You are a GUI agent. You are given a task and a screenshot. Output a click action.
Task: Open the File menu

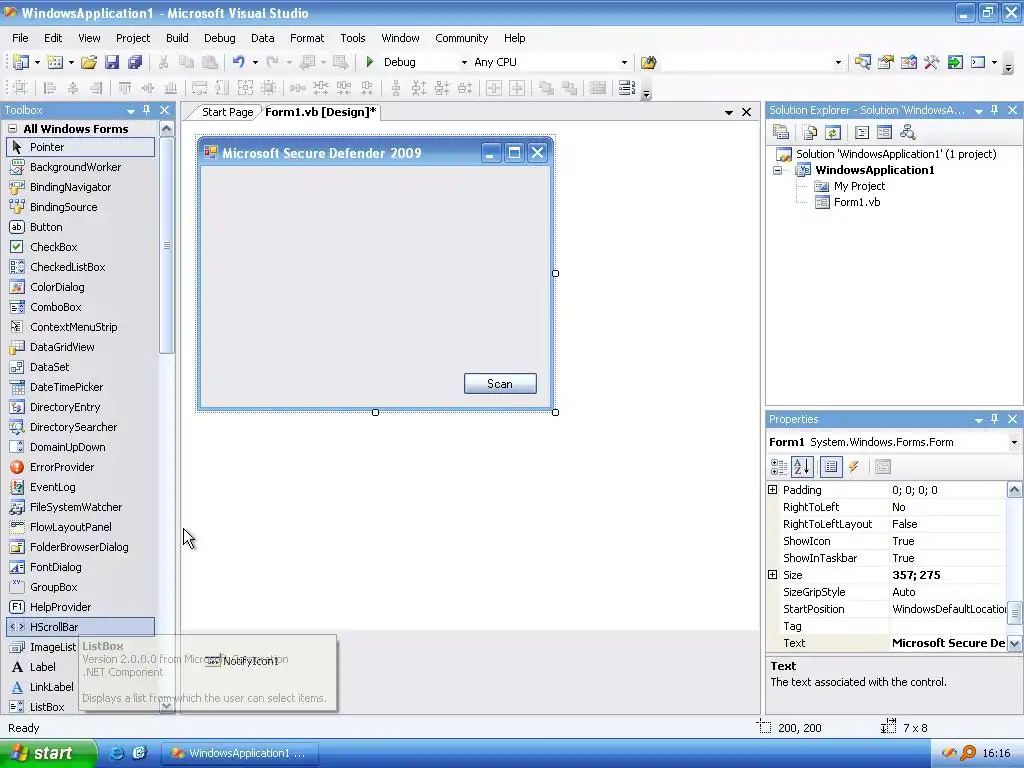click(x=20, y=38)
